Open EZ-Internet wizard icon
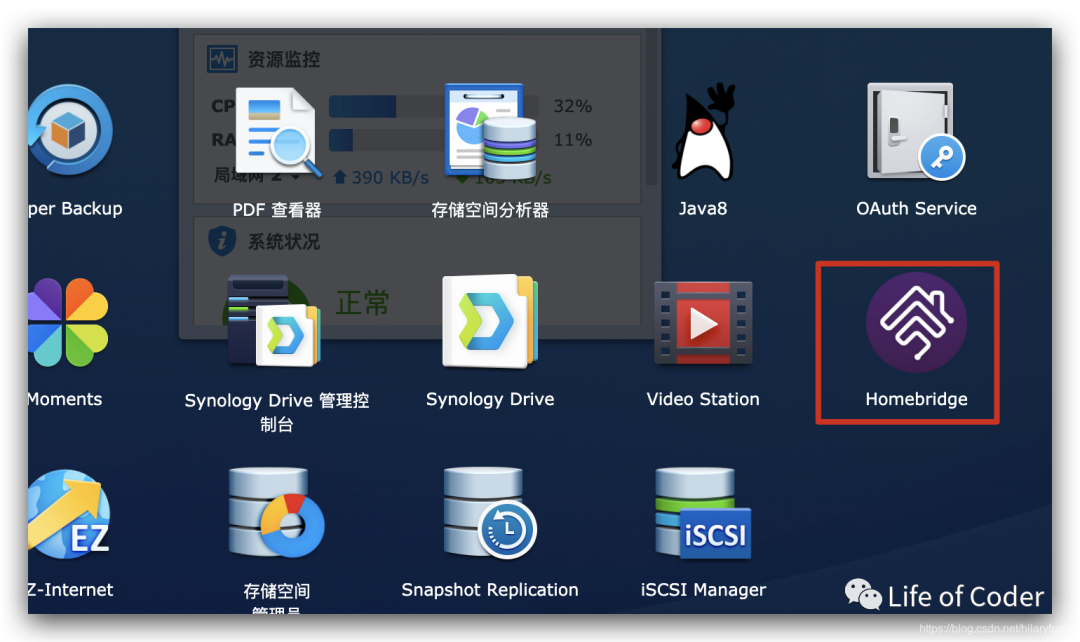 click(69, 514)
